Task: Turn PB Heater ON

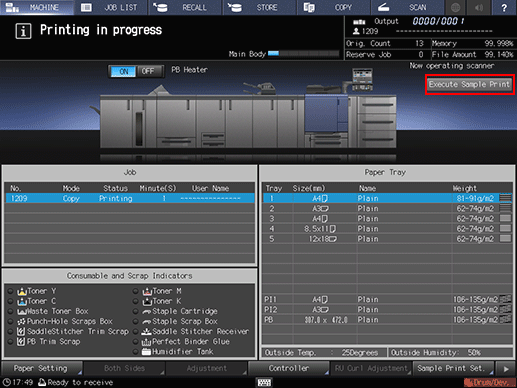Action: pos(123,71)
